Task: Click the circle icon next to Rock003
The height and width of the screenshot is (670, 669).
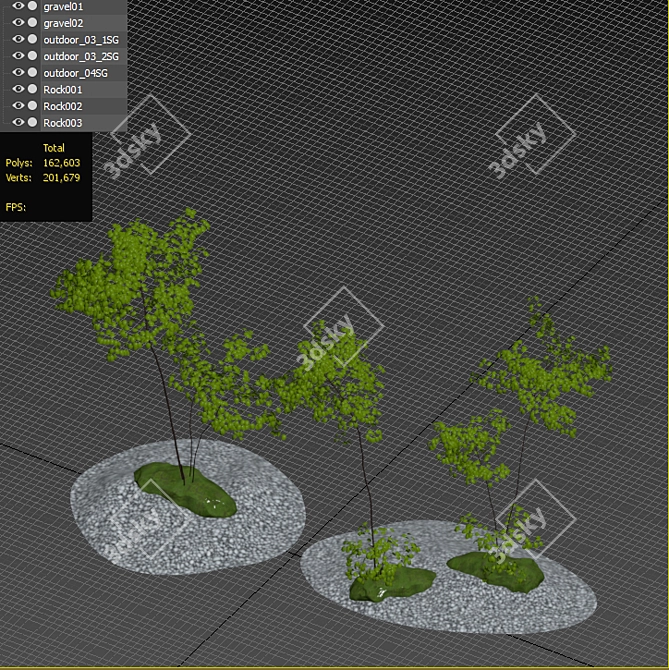Action: (32, 122)
